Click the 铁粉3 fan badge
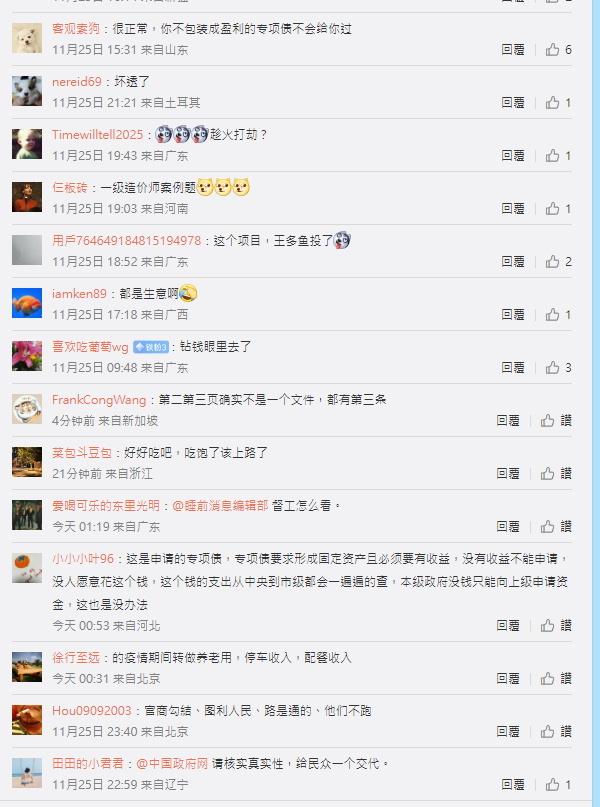The width and height of the screenshot is (600, 807). point(151,347)
